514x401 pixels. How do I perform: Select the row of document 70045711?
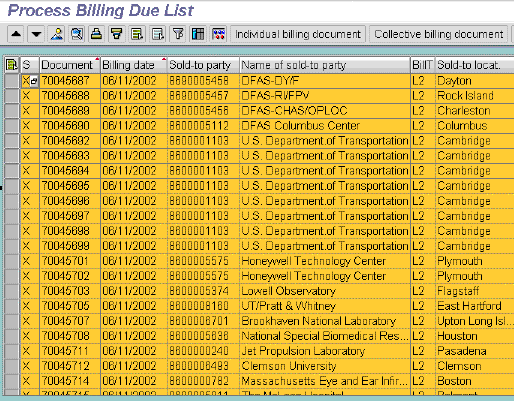click(12, 351)
